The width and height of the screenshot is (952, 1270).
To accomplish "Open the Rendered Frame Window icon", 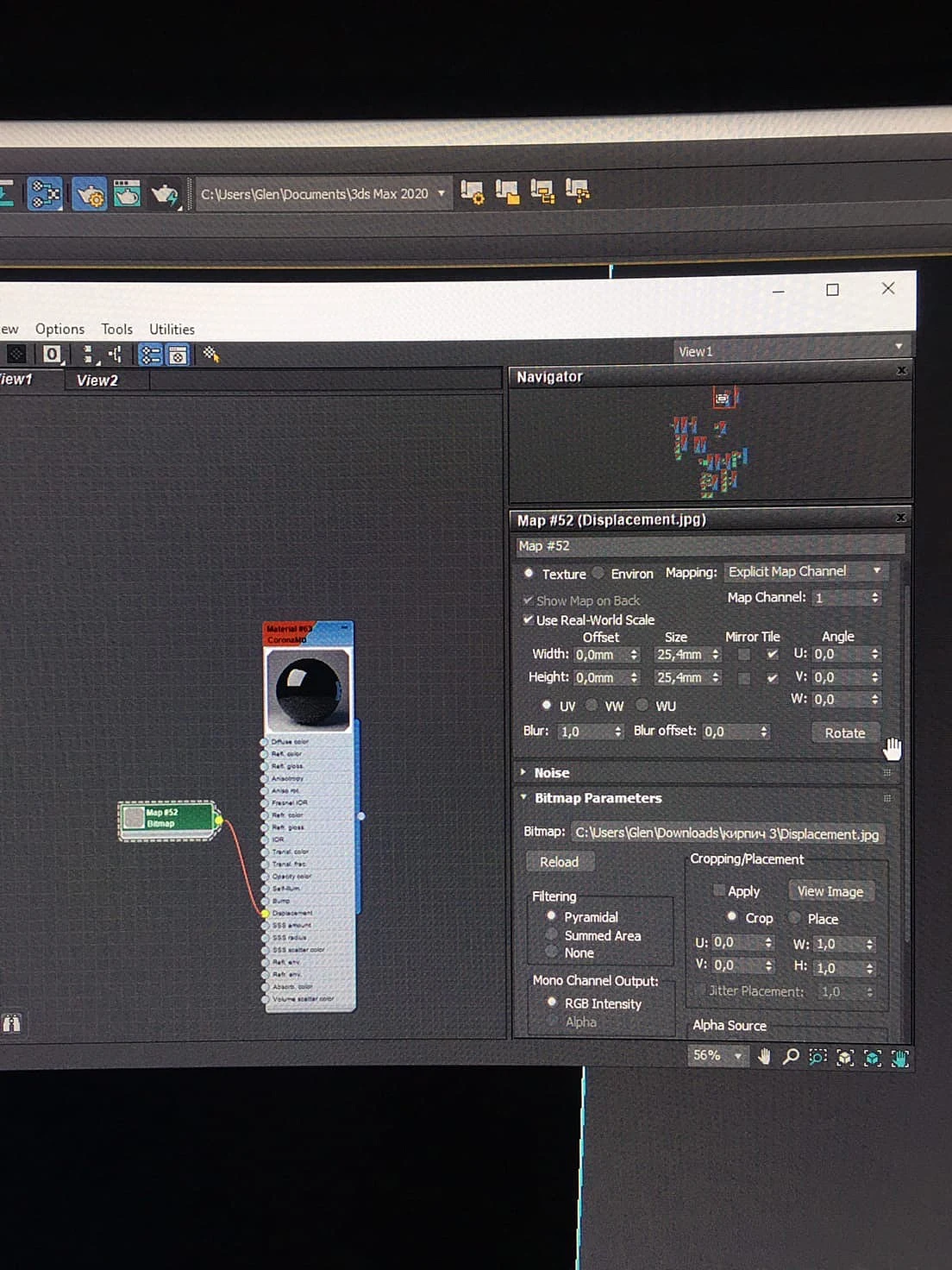I will point(127,193).
